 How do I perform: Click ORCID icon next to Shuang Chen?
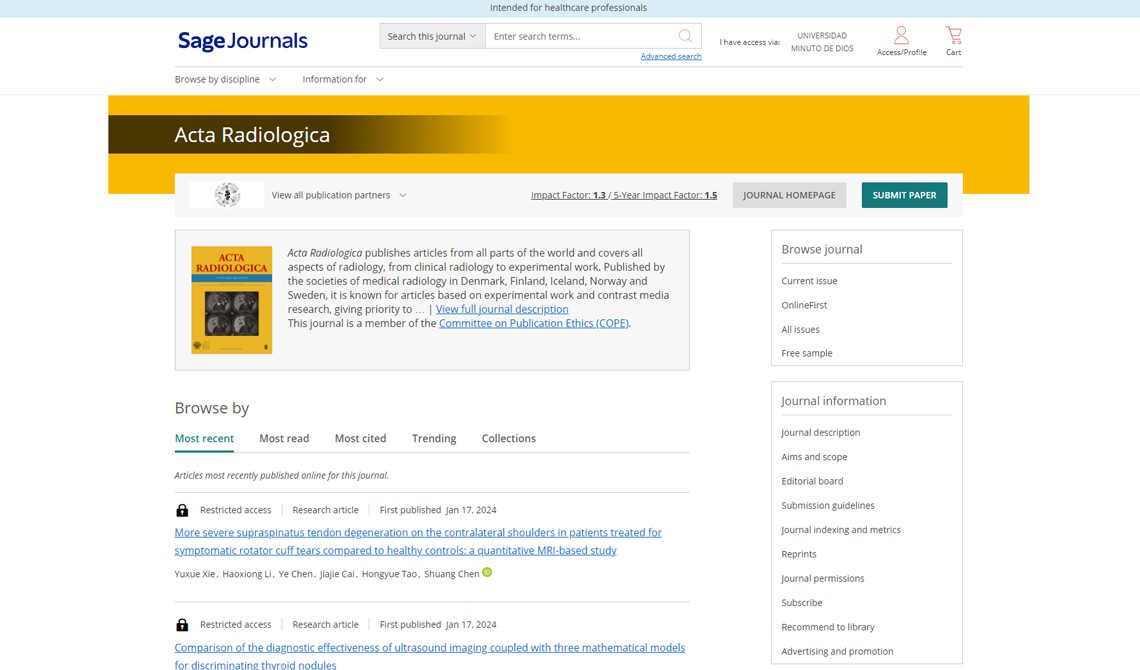[x=487, y=573]
